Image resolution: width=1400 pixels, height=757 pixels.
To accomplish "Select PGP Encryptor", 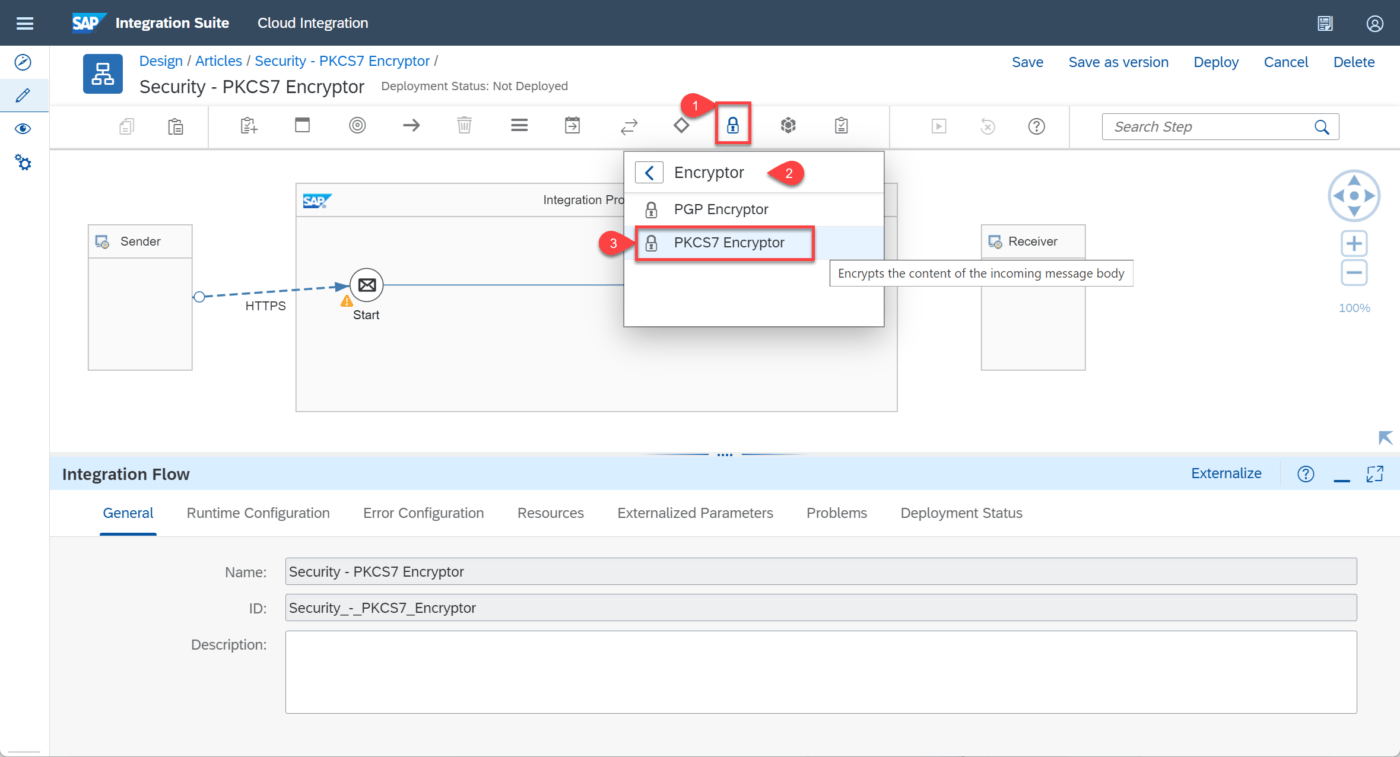I will coord(754,210).
